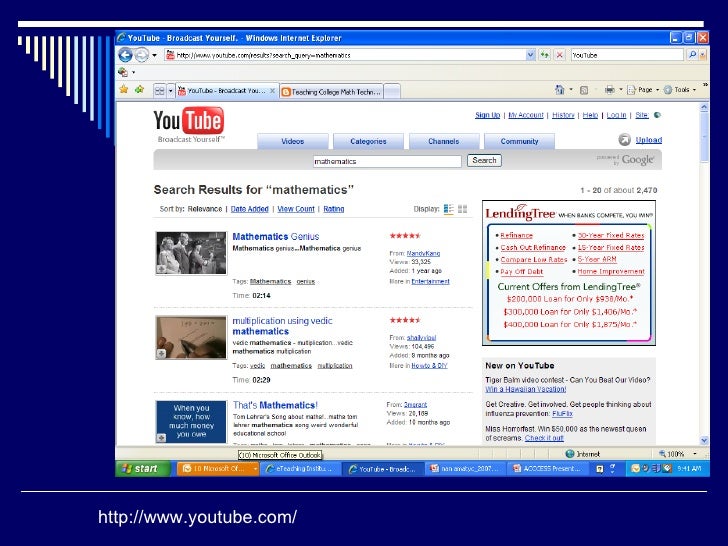Click the zoom level magnifier icon
The width and height of the screenshot is (728, 546).
tap(662, 454)
